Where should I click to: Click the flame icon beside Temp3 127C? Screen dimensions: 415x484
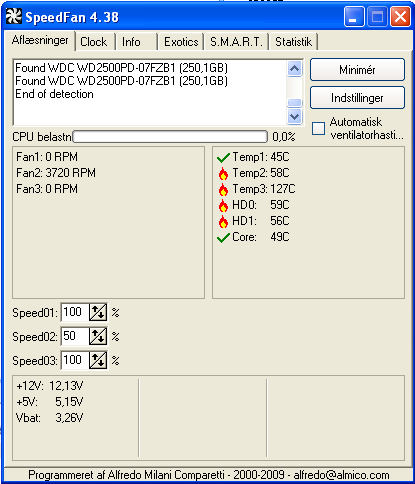[223, 189]
